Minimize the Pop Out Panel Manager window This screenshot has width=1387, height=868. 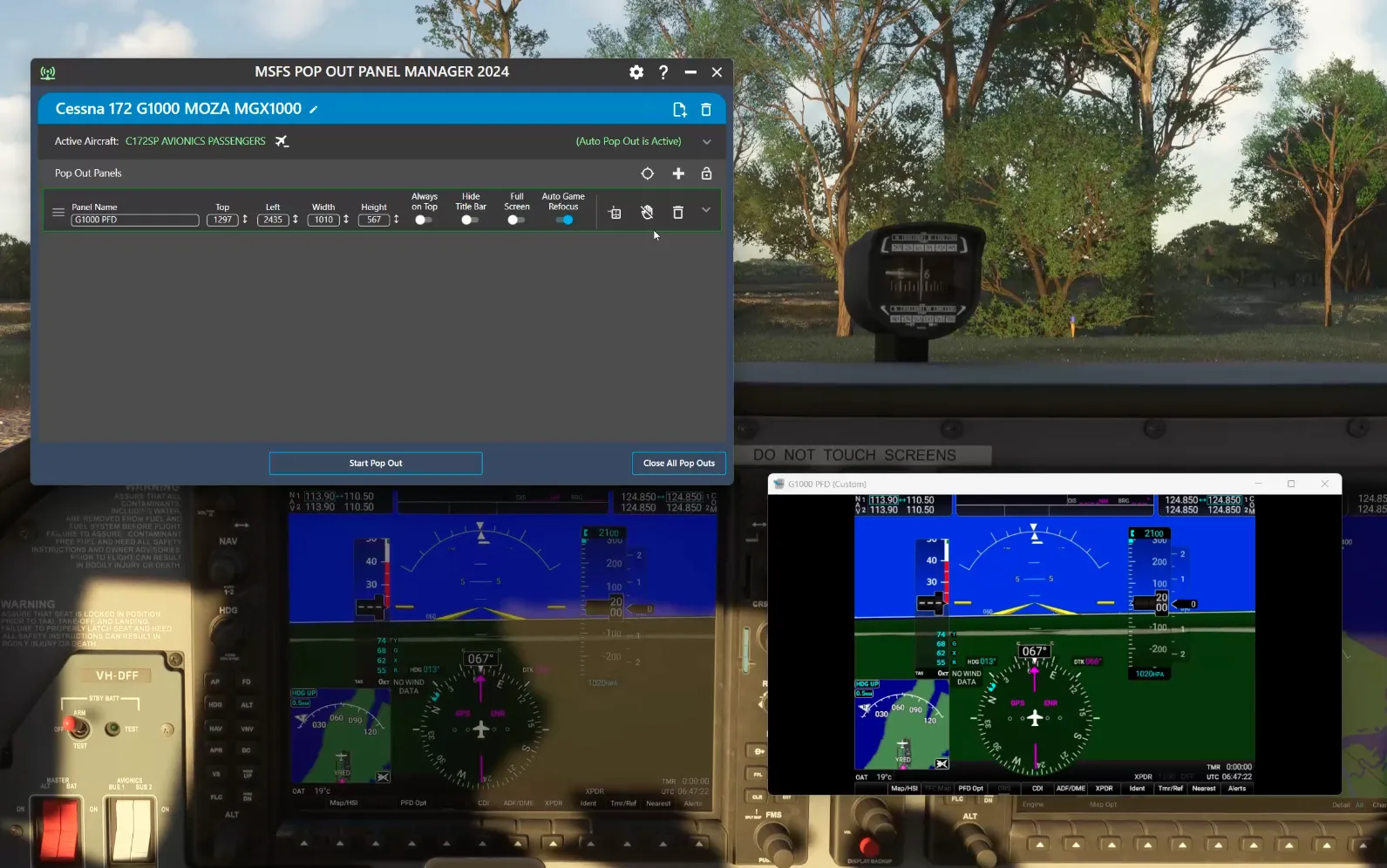click(690, 72)
